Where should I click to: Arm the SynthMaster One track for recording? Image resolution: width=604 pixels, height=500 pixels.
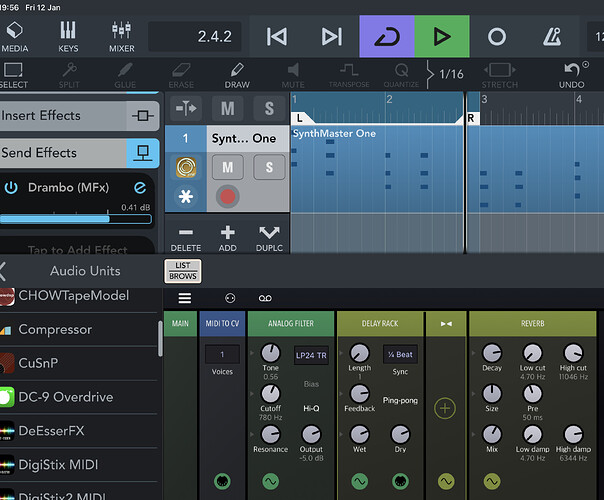[228, 196]
